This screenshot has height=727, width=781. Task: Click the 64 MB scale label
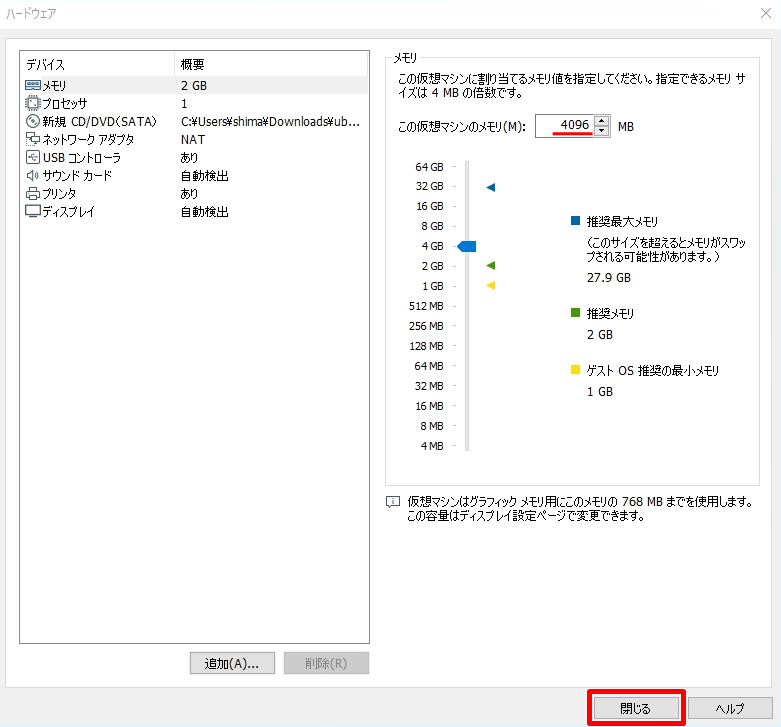point(429,366)
